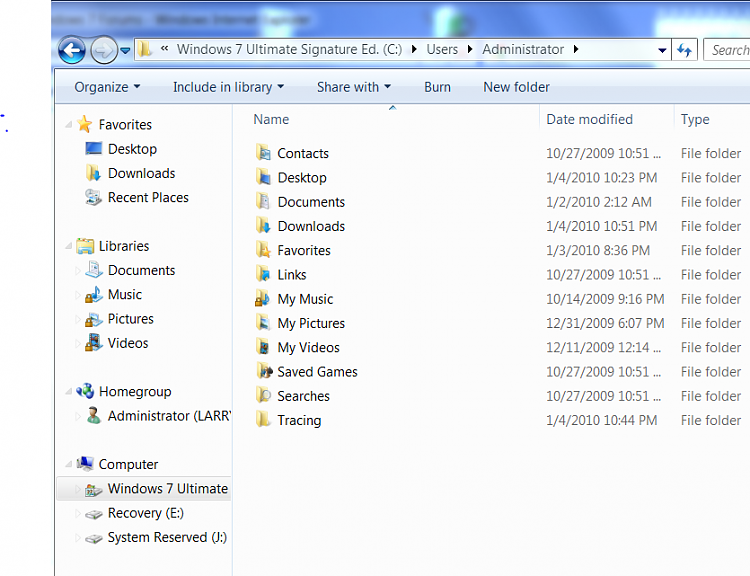
Task: Collapse the Favorites group in navigation pane
Action: pyautogui.click(x=69, y=124)
